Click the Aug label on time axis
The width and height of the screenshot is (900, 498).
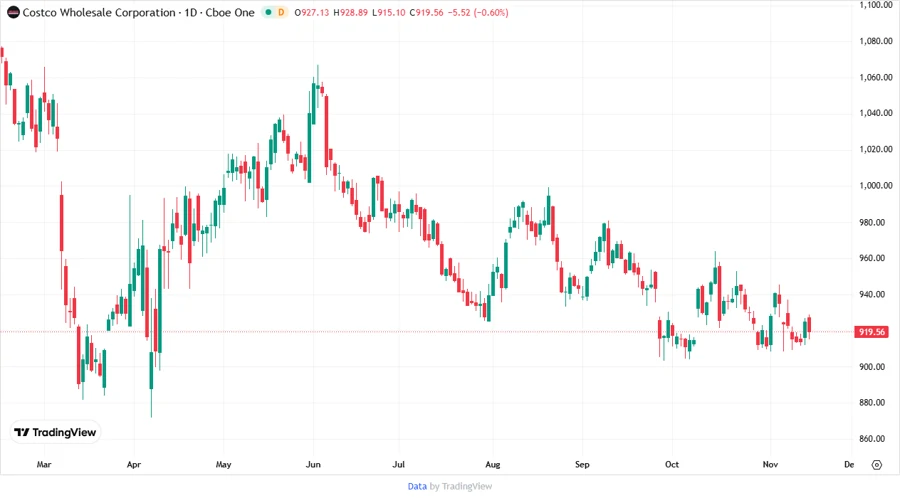tap(492, 464)
